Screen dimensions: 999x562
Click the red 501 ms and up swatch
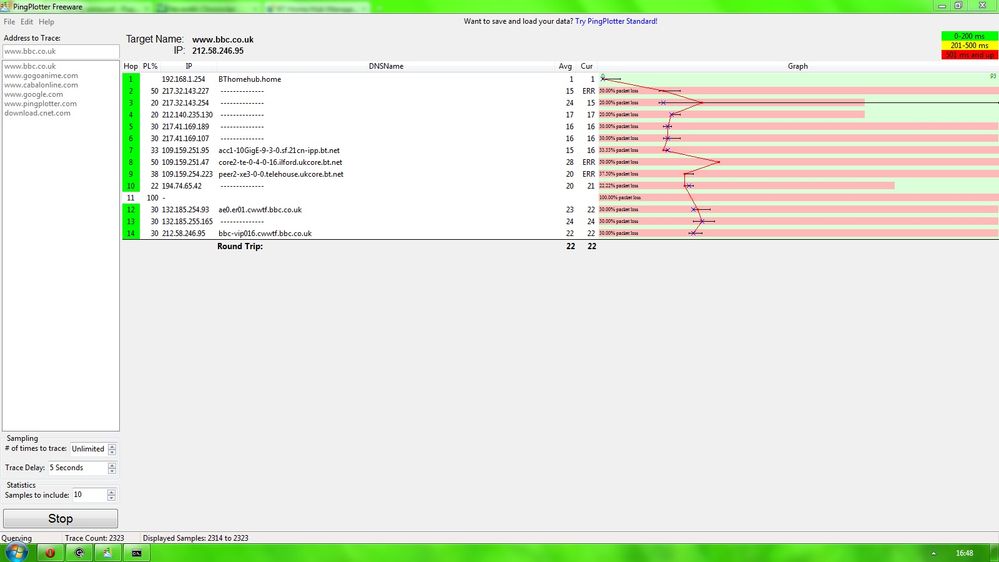[969, 55]
